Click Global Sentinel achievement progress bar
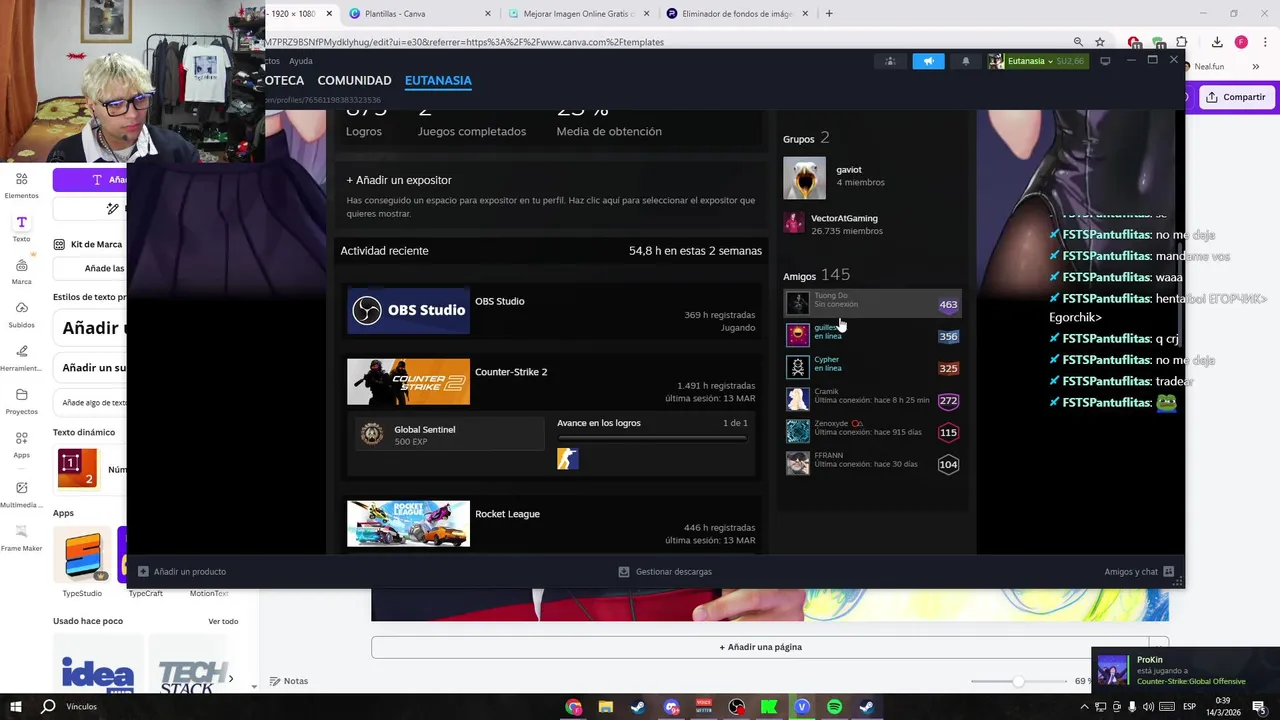 652,439
